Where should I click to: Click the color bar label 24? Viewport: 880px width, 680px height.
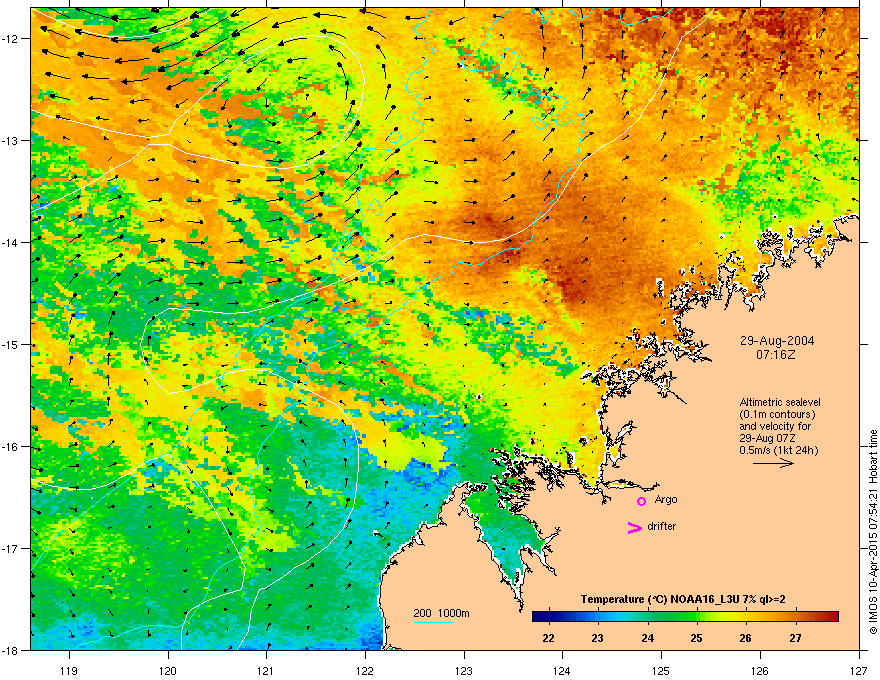tap(647, 638)
